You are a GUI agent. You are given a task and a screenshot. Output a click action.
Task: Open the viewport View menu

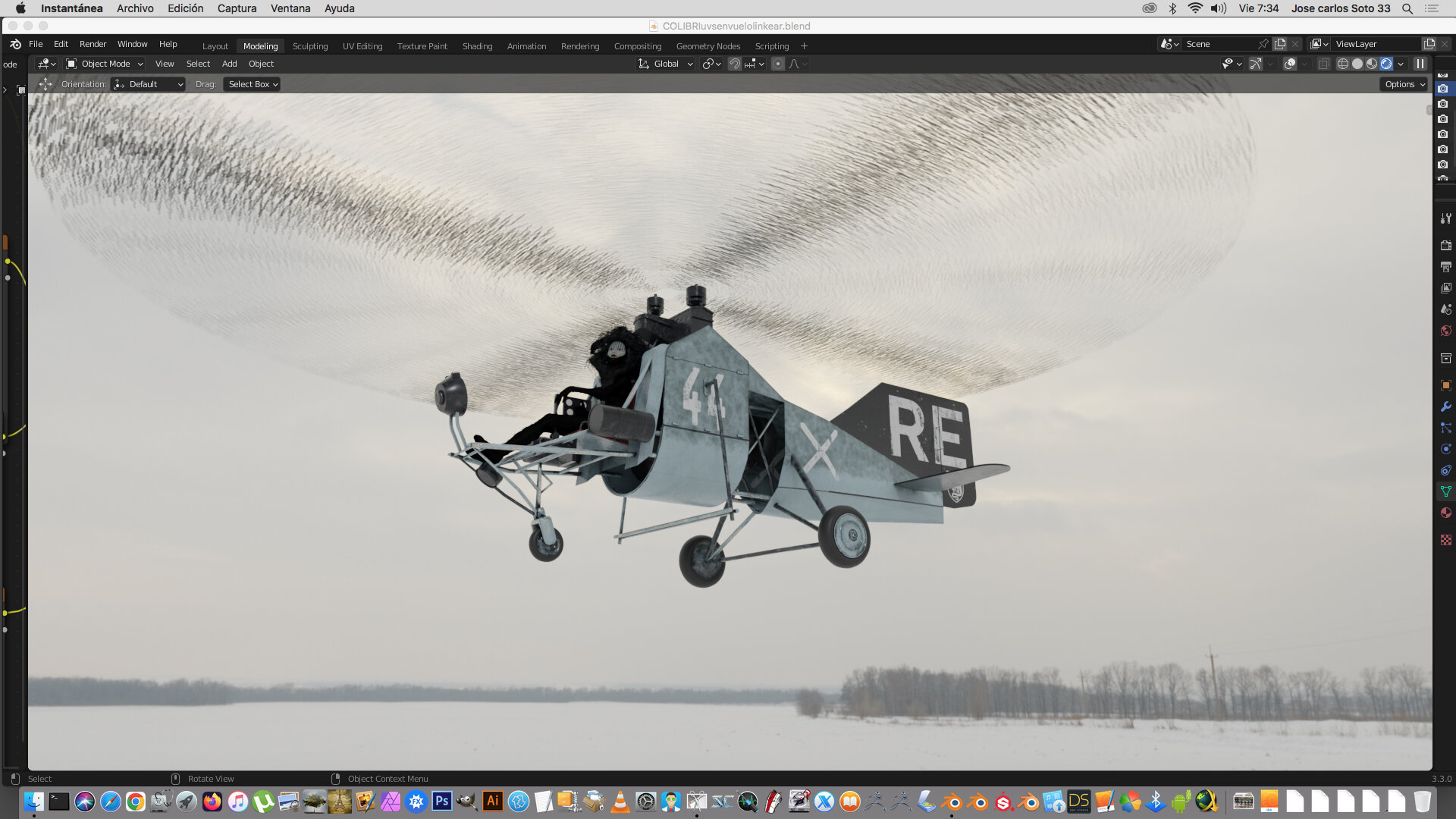click(165, 64)
